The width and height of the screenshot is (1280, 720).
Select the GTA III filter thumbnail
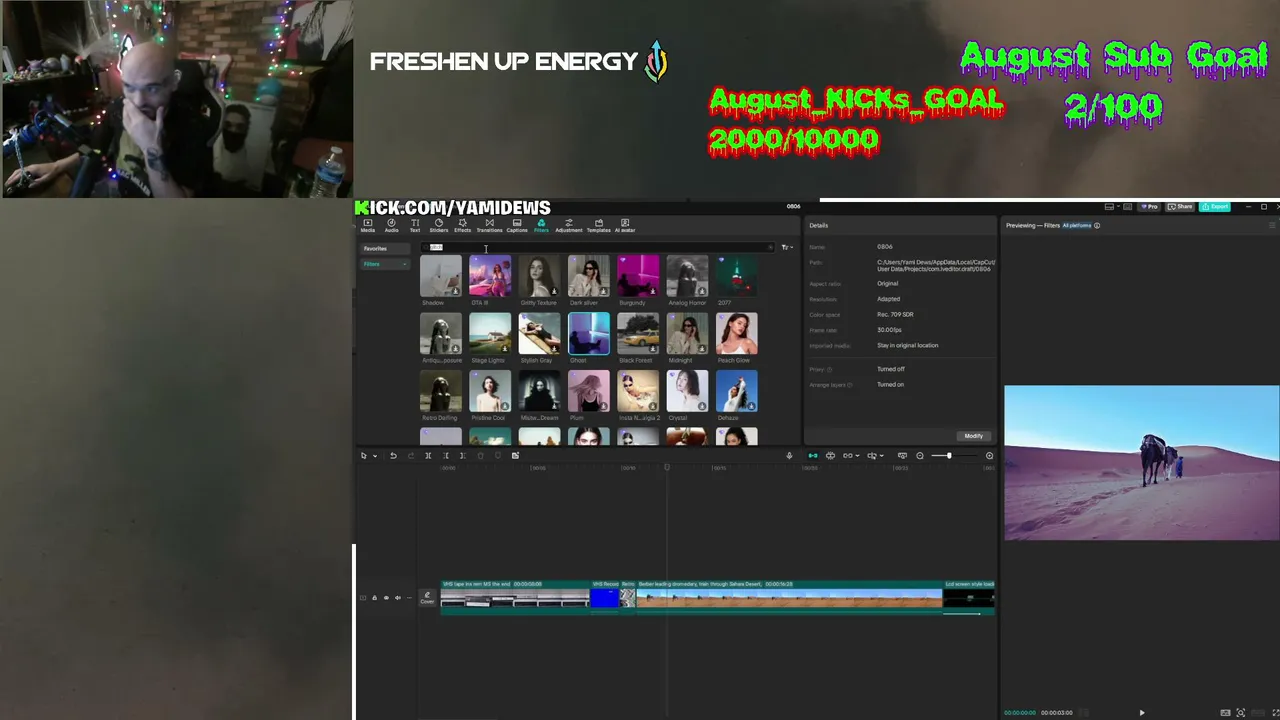tap(490, 275)
